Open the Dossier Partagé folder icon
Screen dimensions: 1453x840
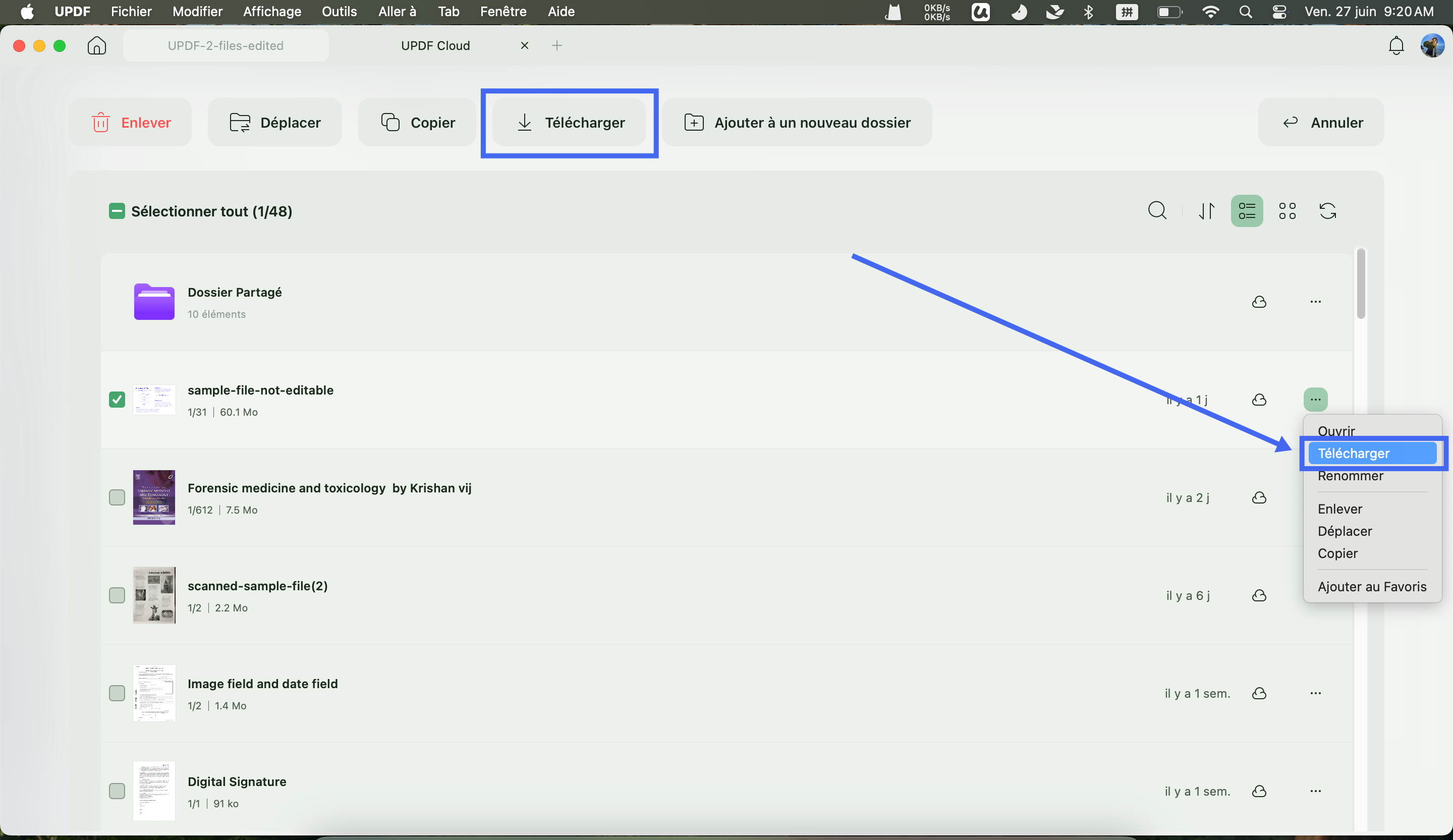click(154, 302)
